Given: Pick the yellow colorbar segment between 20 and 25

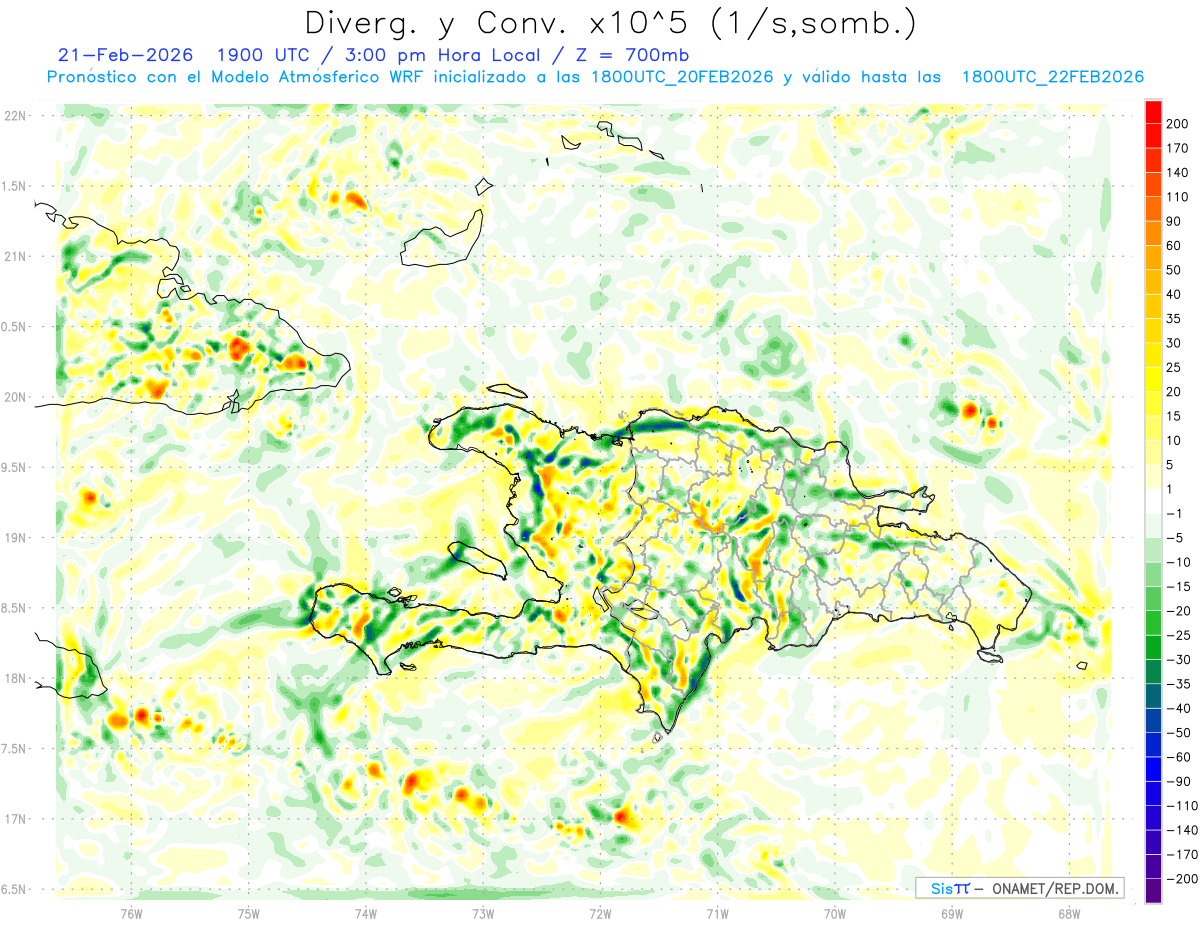Looking at the screenshot, I should click(x=1153, y=380).
